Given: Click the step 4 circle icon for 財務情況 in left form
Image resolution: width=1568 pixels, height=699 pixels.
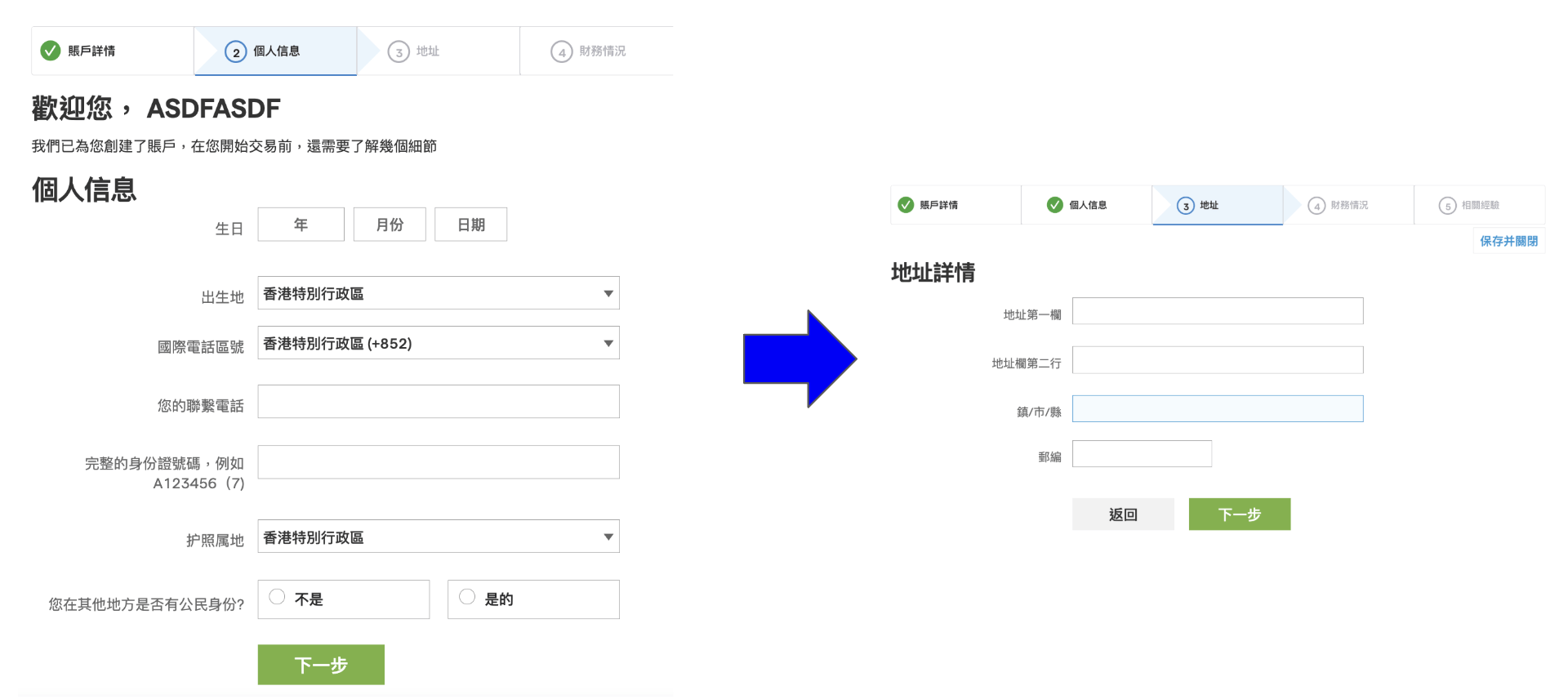Looking at the screenshot, I should click(x=562, y=52).
